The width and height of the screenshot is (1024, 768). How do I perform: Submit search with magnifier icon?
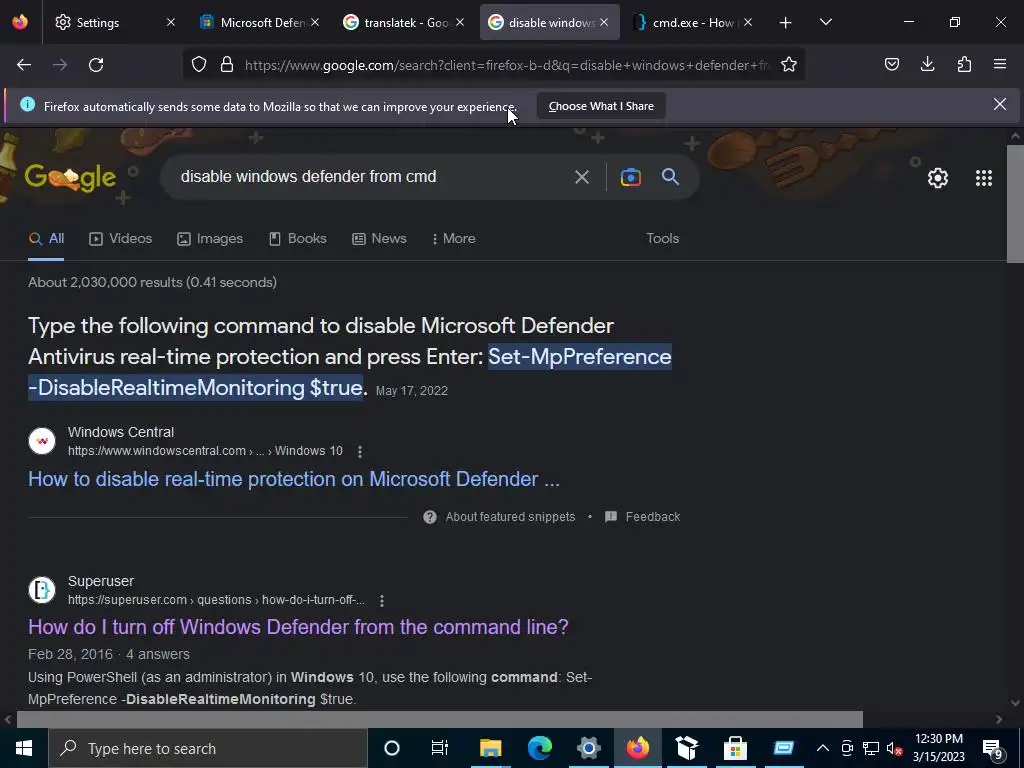point(670,176)
